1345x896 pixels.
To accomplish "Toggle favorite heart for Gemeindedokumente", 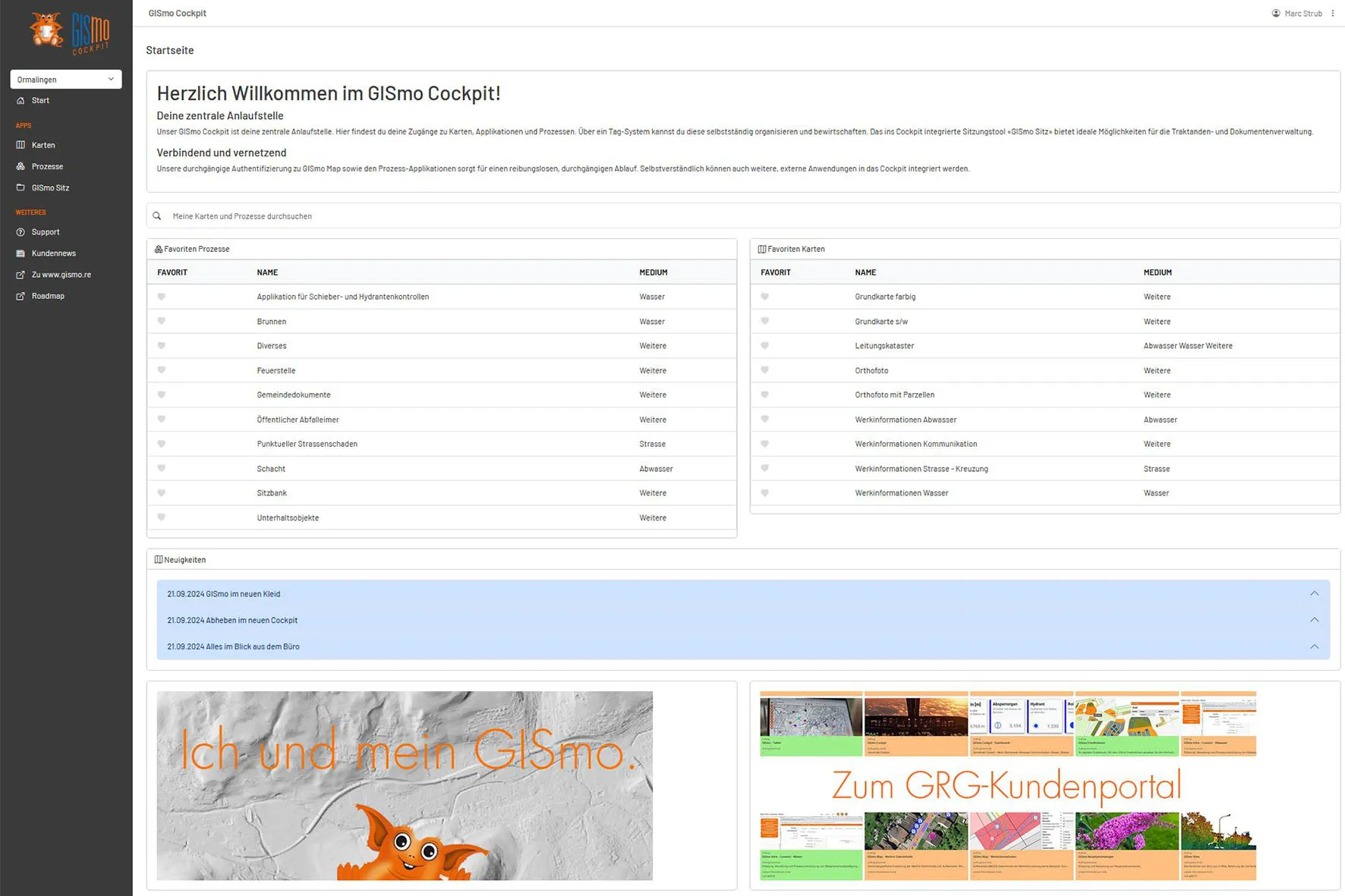I will (162, 395).
